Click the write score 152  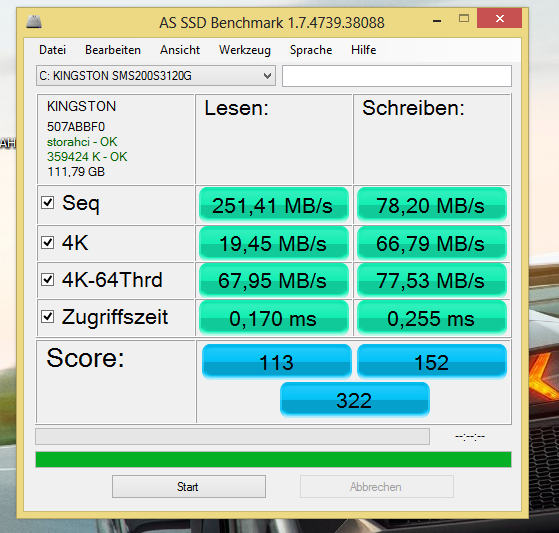pyautogui.click(x=432, y=362)
